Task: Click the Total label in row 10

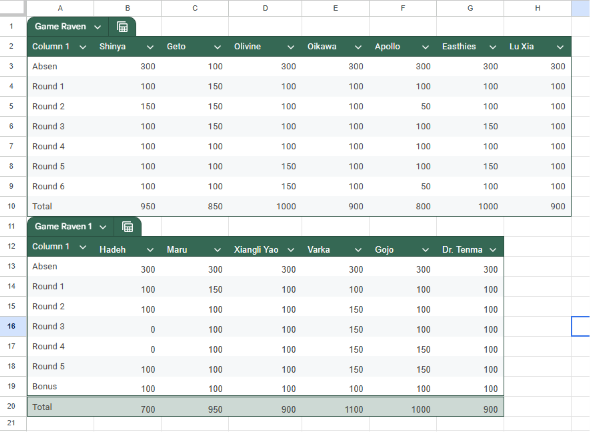Action: tap(42, 206)
